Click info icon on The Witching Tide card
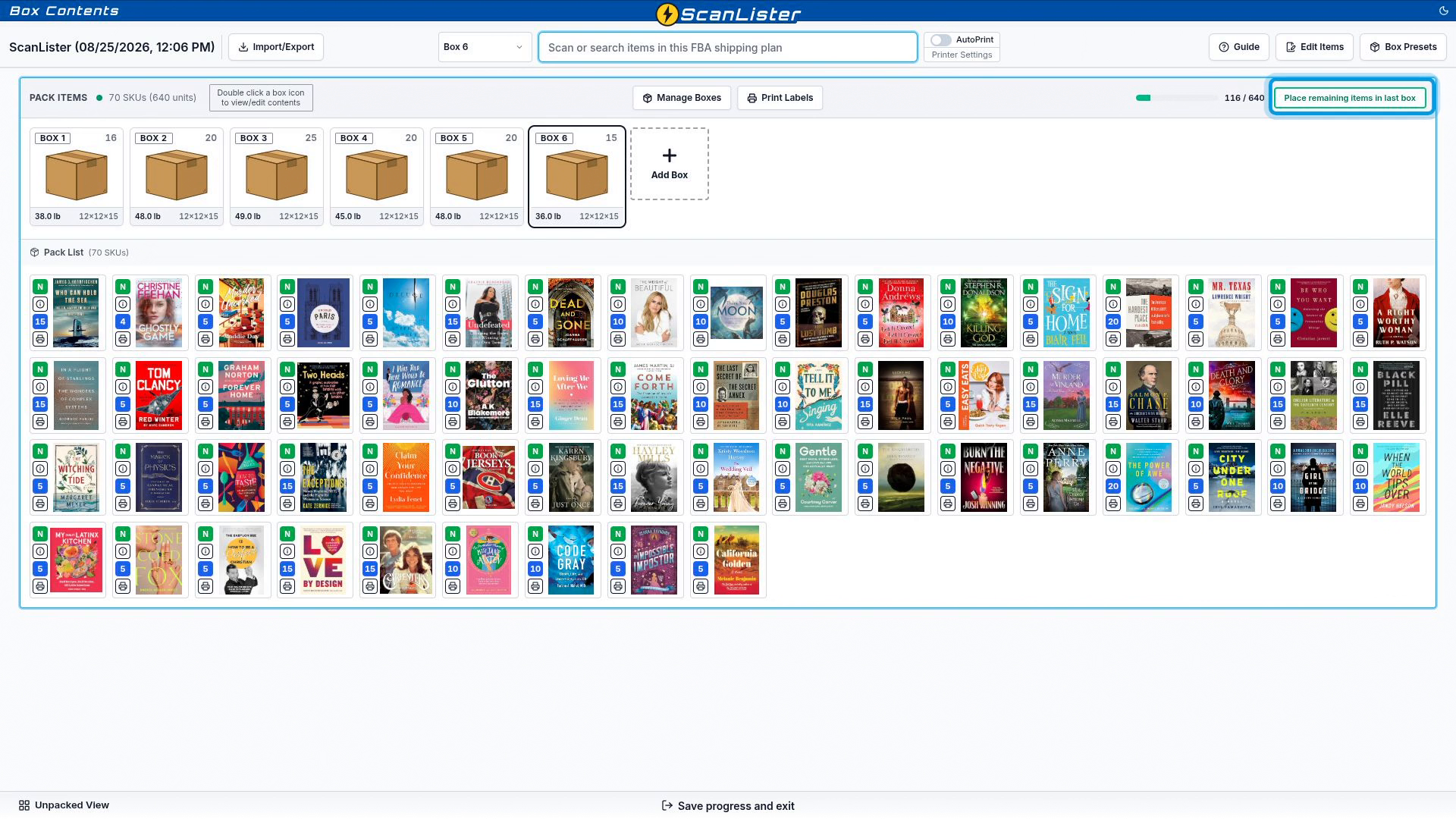The width and height of the screenshot is (1456, 819). (x=40, y=469)
